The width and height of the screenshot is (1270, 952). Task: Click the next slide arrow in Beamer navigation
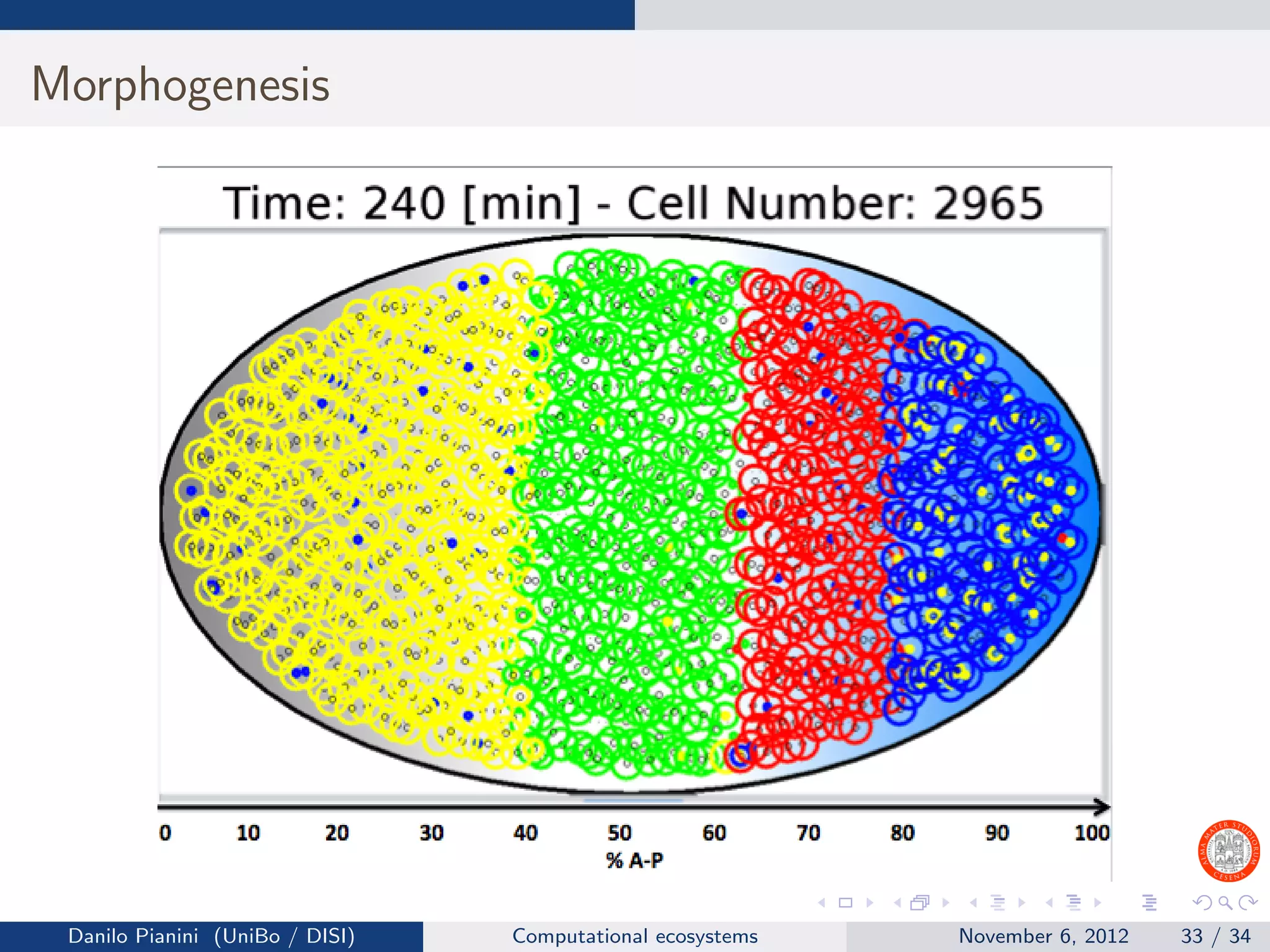point(869,903)
